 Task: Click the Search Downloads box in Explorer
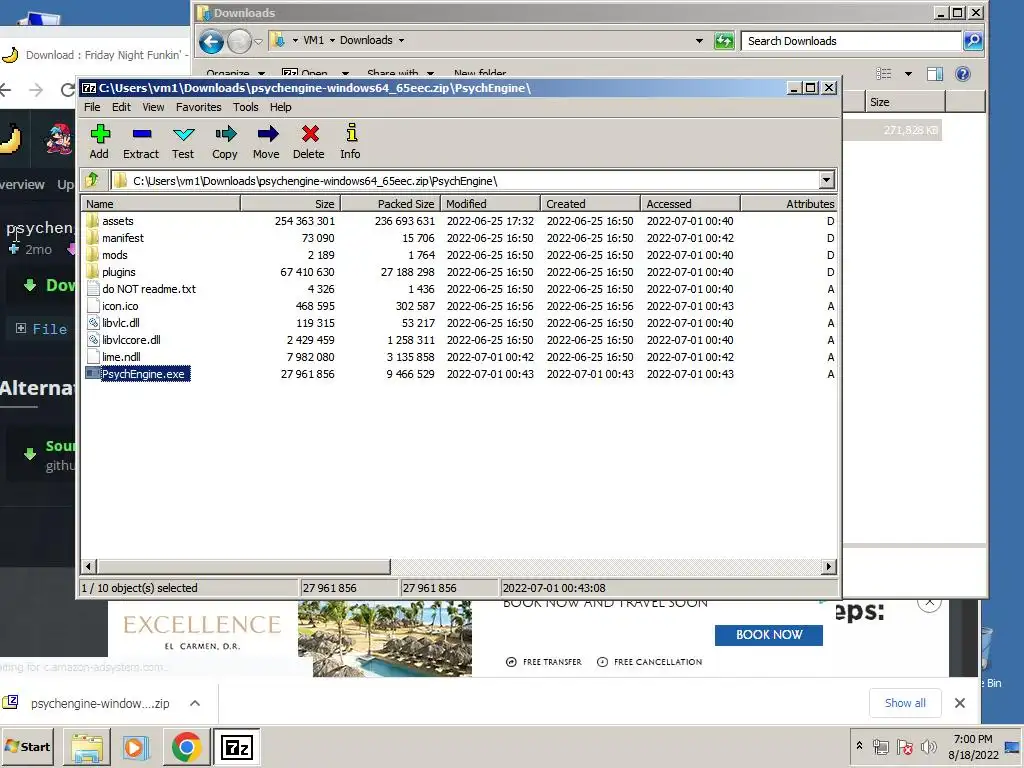click(x=851, y=41)
